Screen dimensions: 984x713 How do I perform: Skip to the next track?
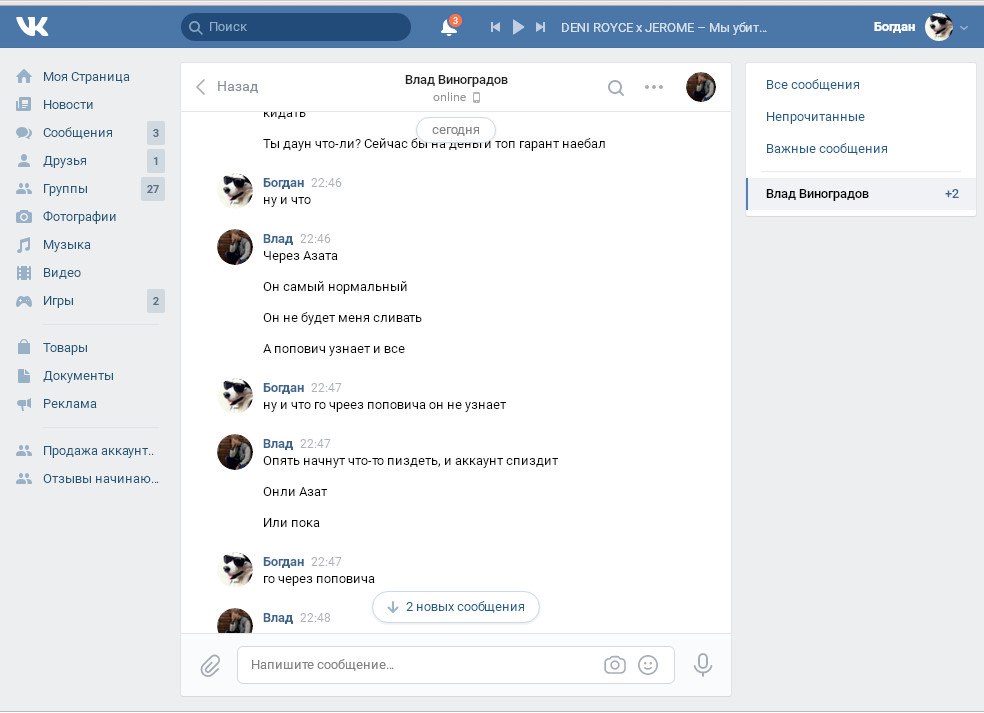[541, 28]
